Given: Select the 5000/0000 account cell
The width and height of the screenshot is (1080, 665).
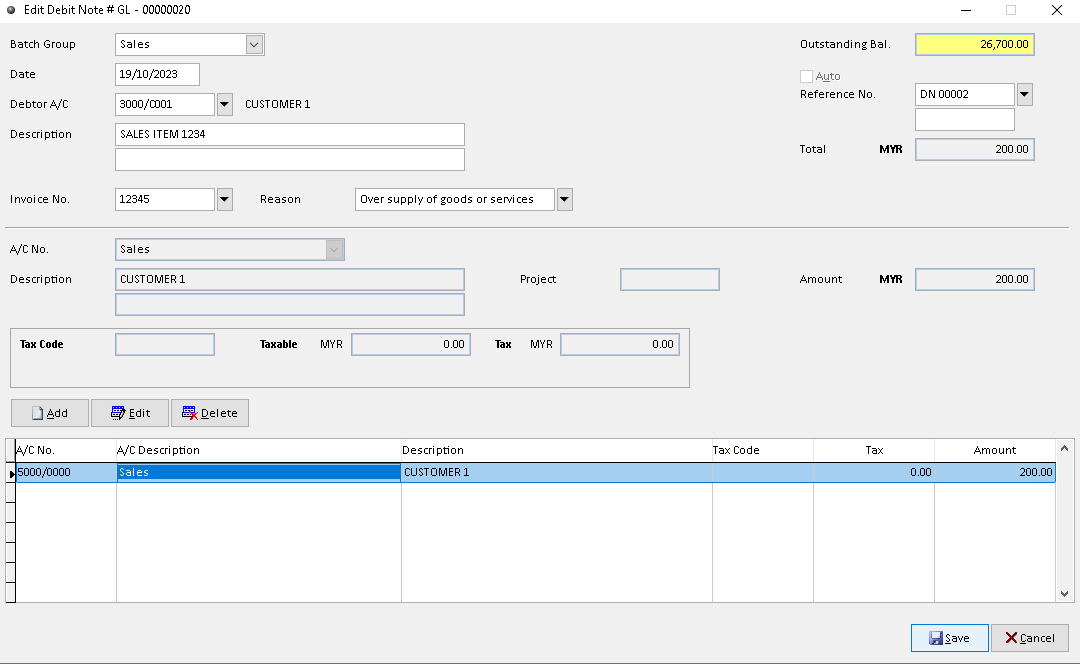Looking at the screenshot, I should click(65, 473).
